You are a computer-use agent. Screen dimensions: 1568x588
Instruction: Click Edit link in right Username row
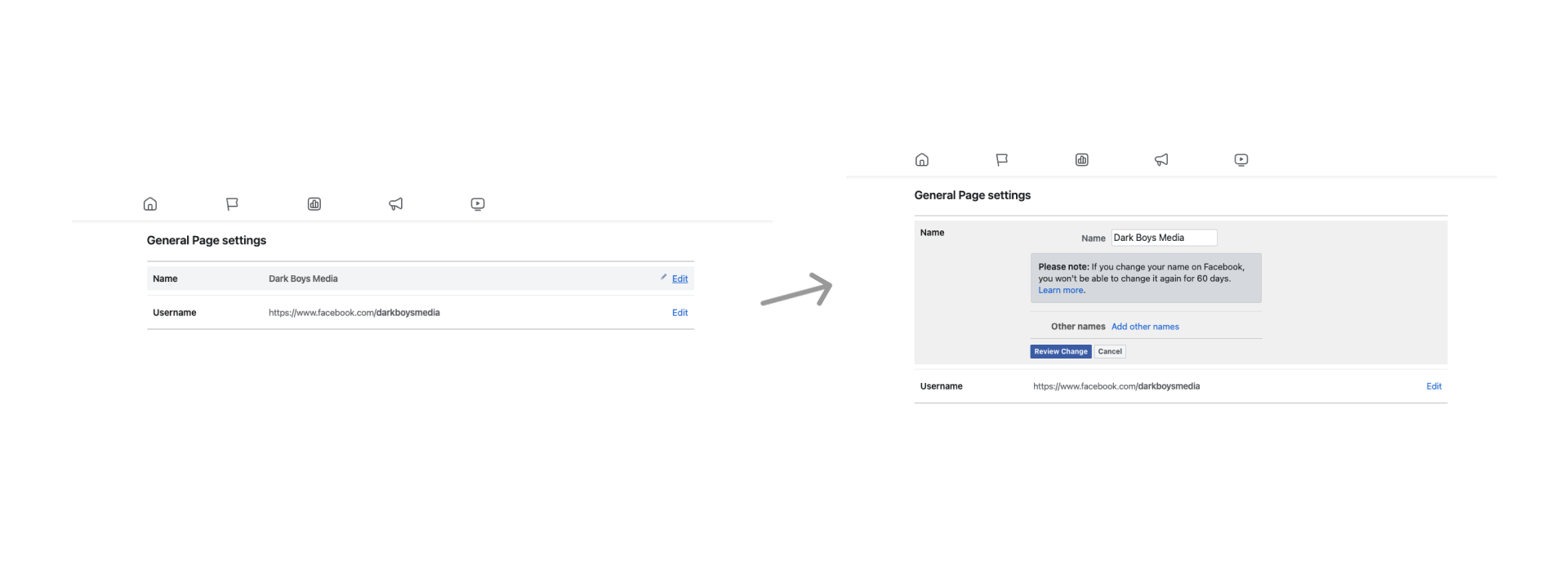tap(1434, 386)
